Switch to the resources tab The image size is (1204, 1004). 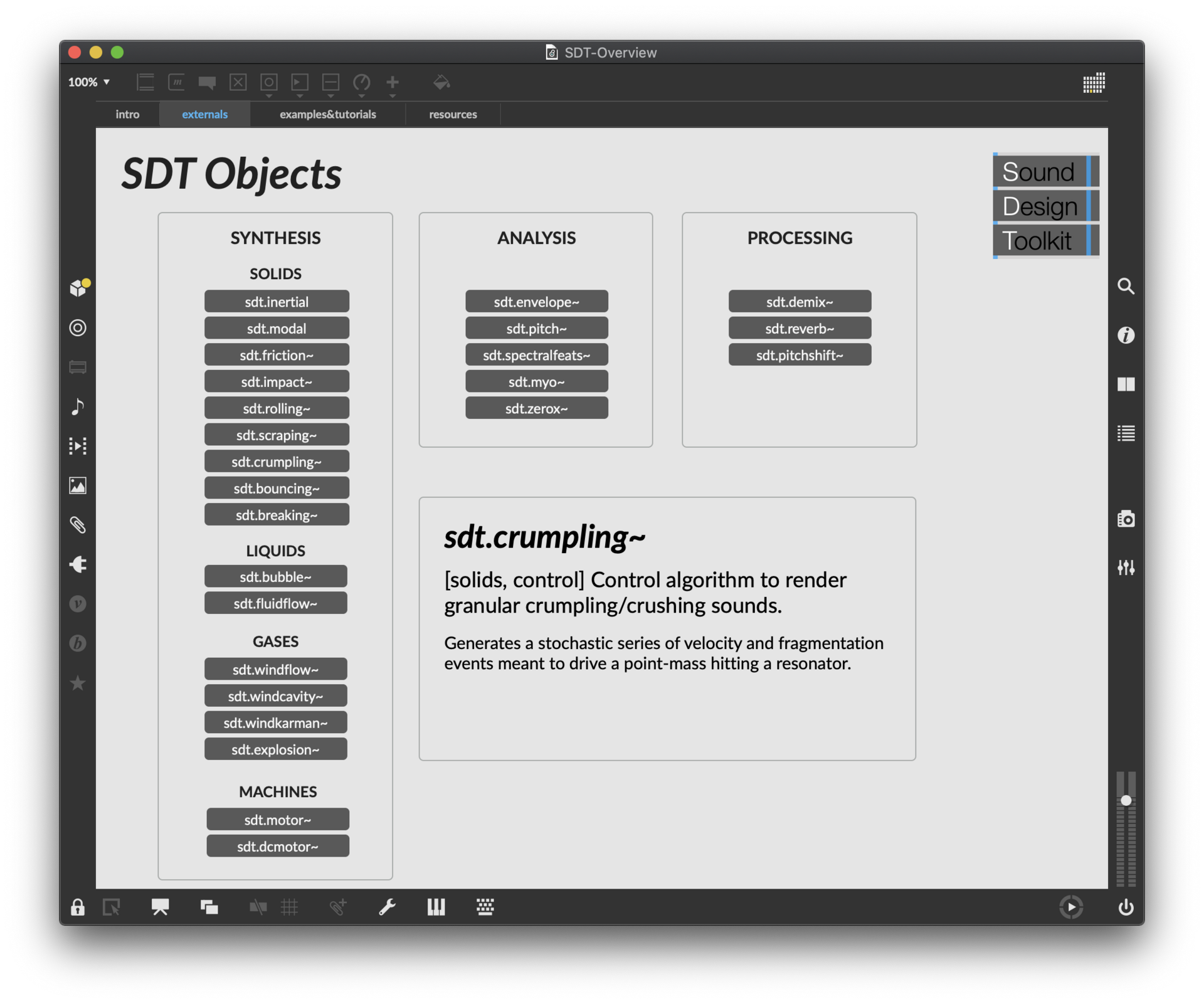(453, 114)
